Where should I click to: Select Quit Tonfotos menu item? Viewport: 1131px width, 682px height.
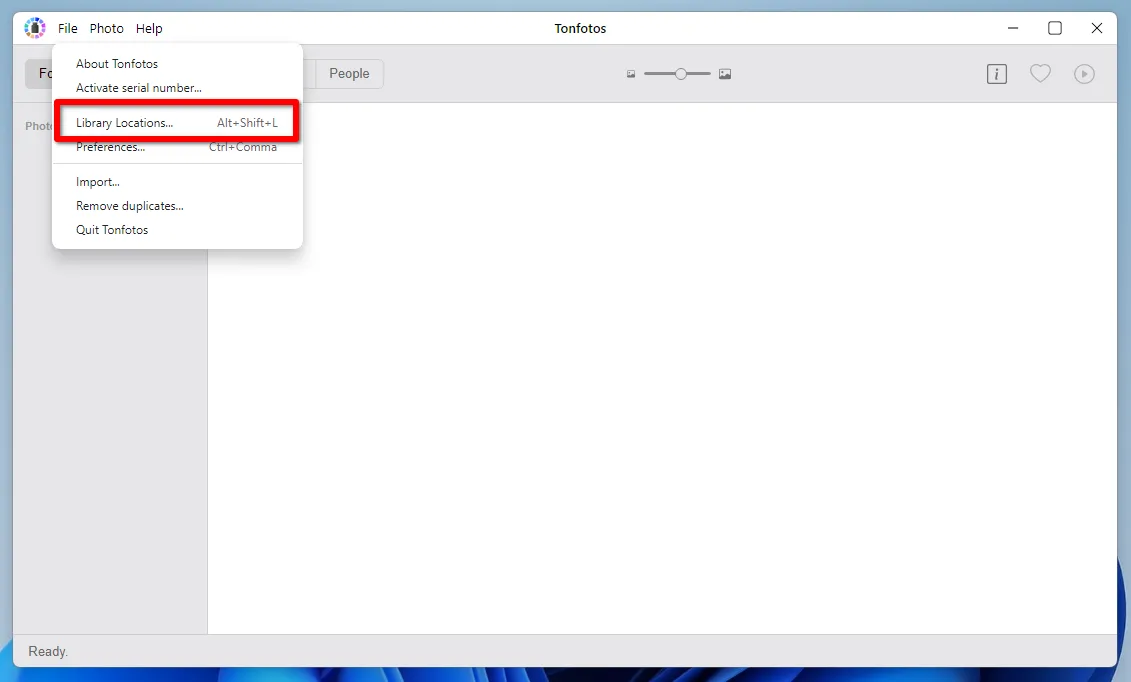(x=112, y=230)
